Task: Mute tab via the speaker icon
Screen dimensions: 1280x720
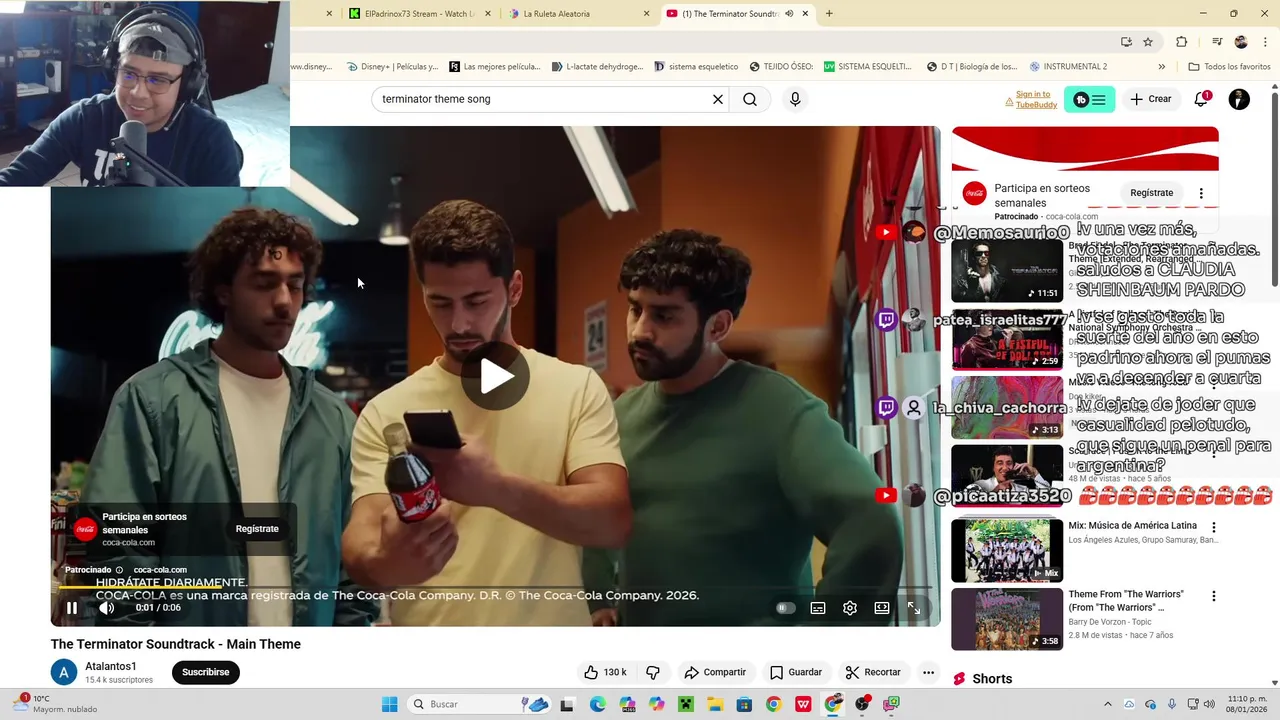Action: [789, 14]
